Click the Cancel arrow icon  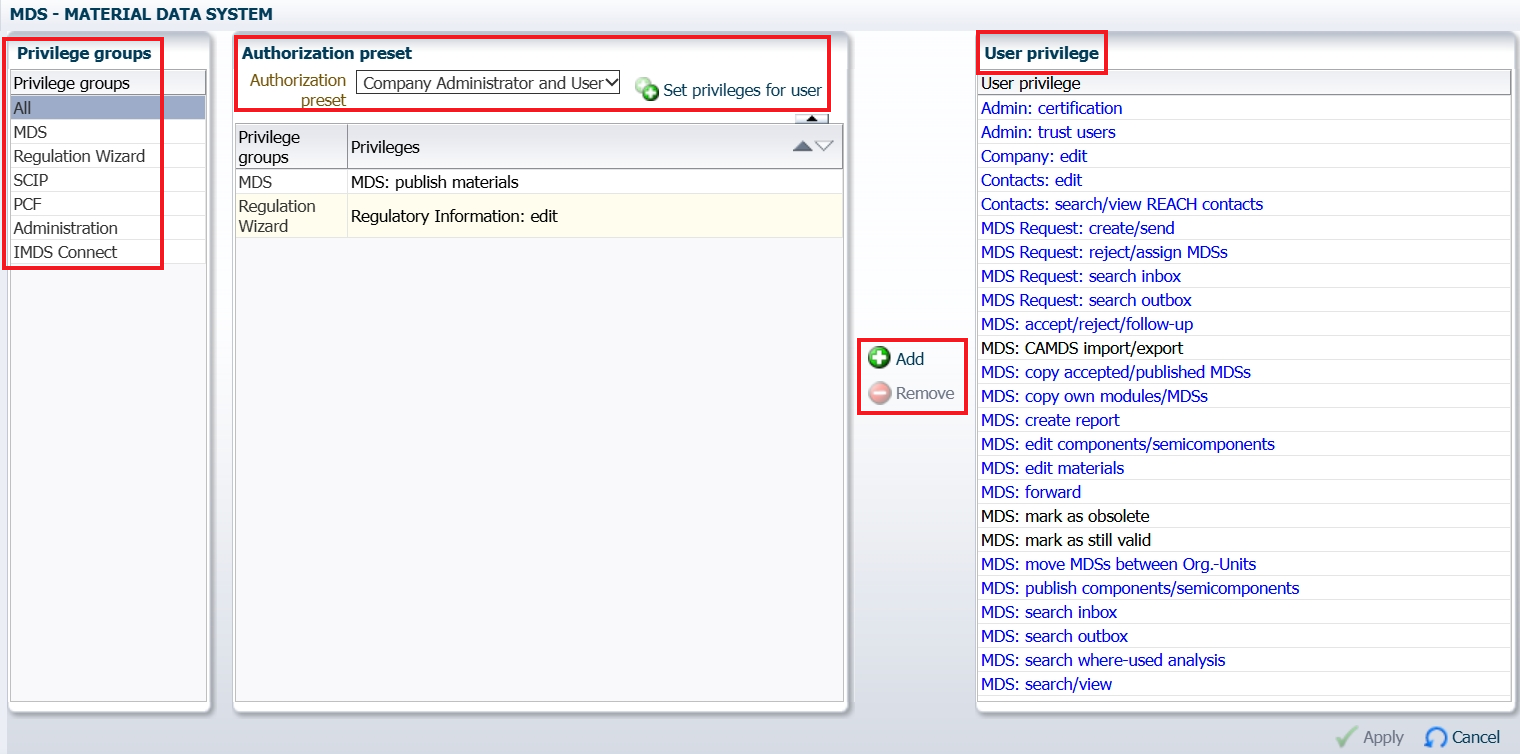tap(1436, 737)
